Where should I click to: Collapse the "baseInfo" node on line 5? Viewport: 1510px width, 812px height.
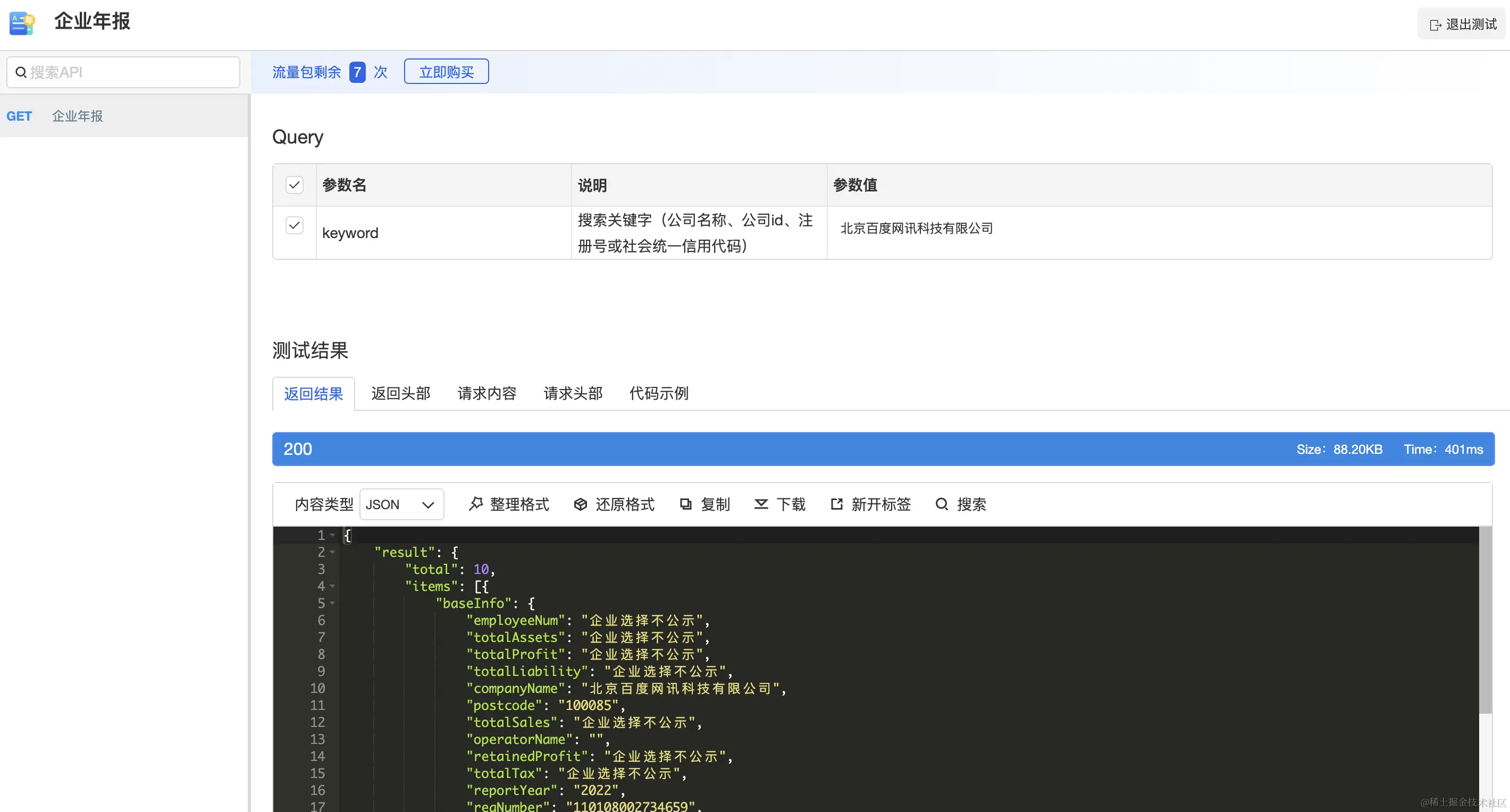(x=332, y=603)
